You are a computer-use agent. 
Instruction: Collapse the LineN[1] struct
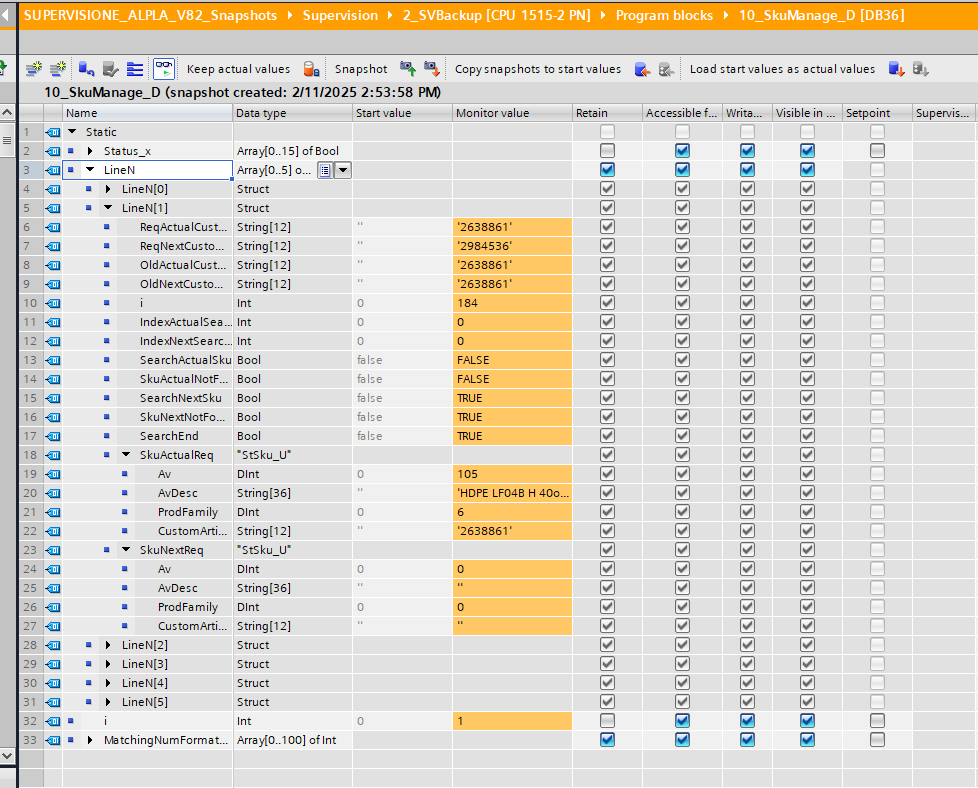pyautogui.click(x=109, y=208)
